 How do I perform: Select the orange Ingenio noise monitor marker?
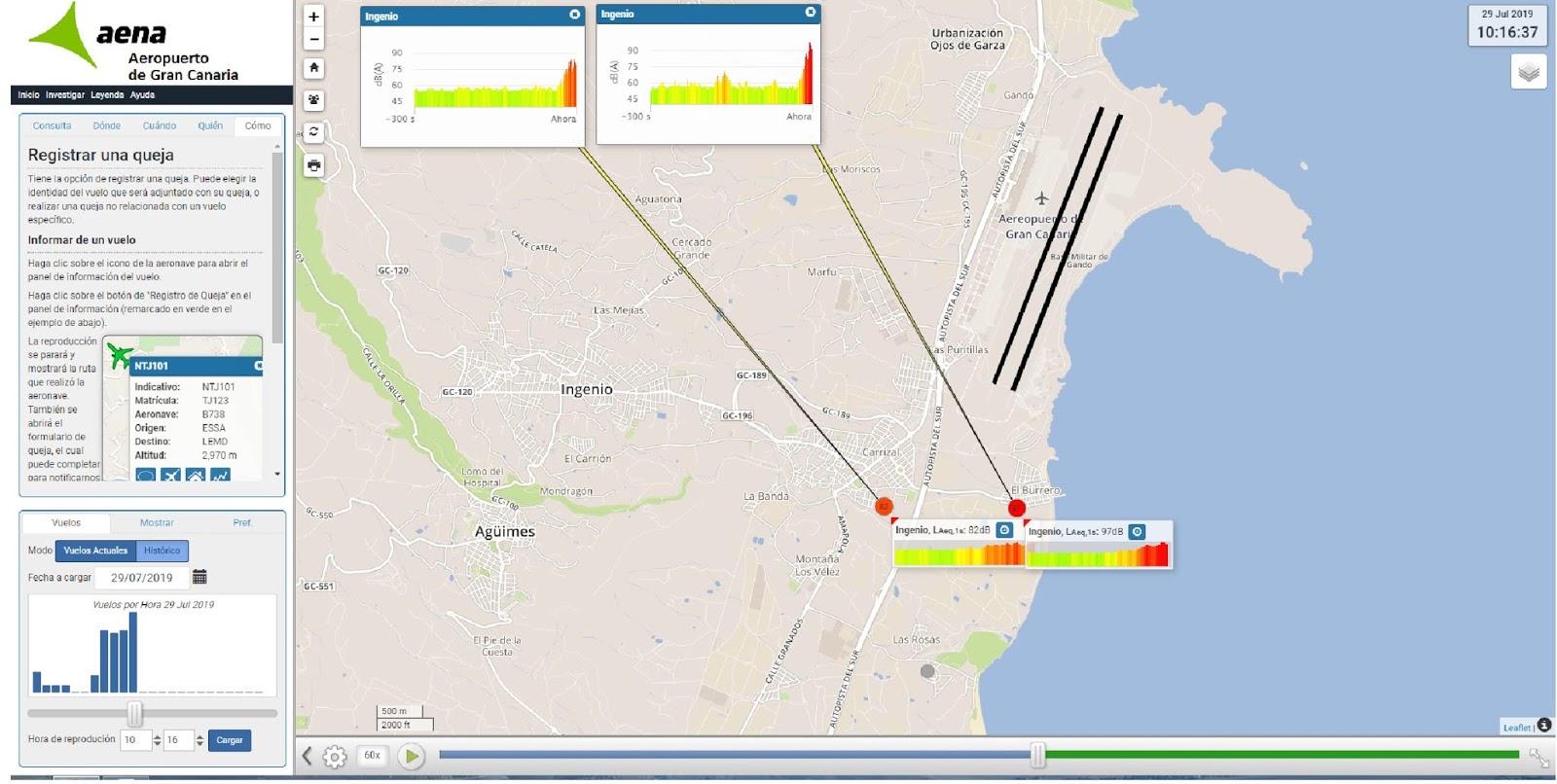(x=884, y=506)
